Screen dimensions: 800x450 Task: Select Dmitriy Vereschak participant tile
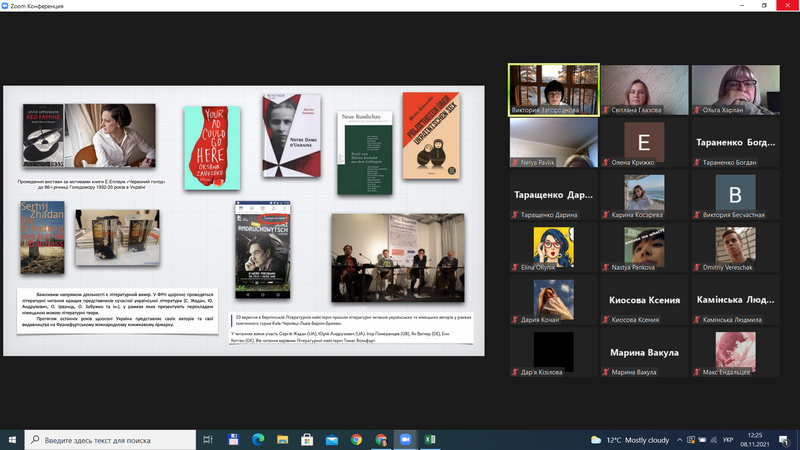click(736, 247)
